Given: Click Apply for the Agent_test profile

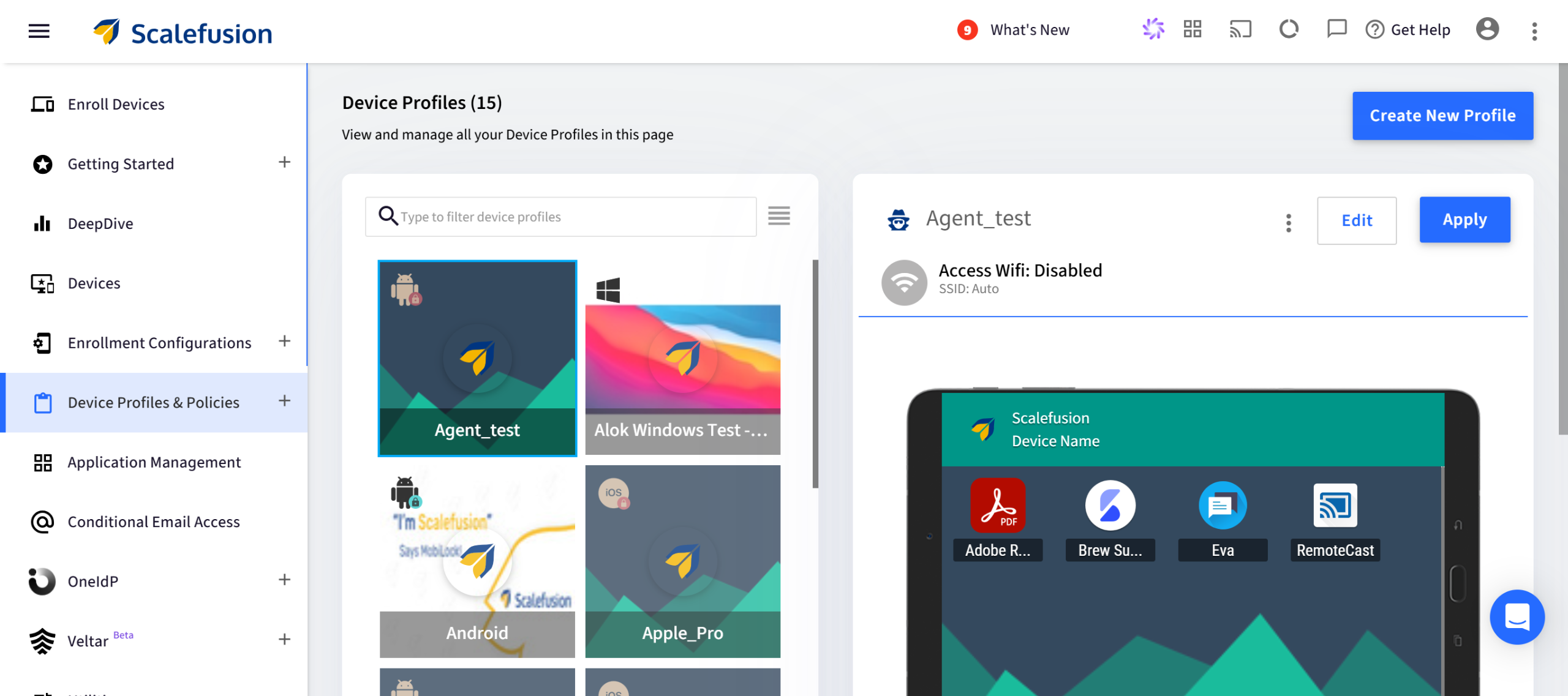Looking at the screenshot, I should tap(1464, 220).
